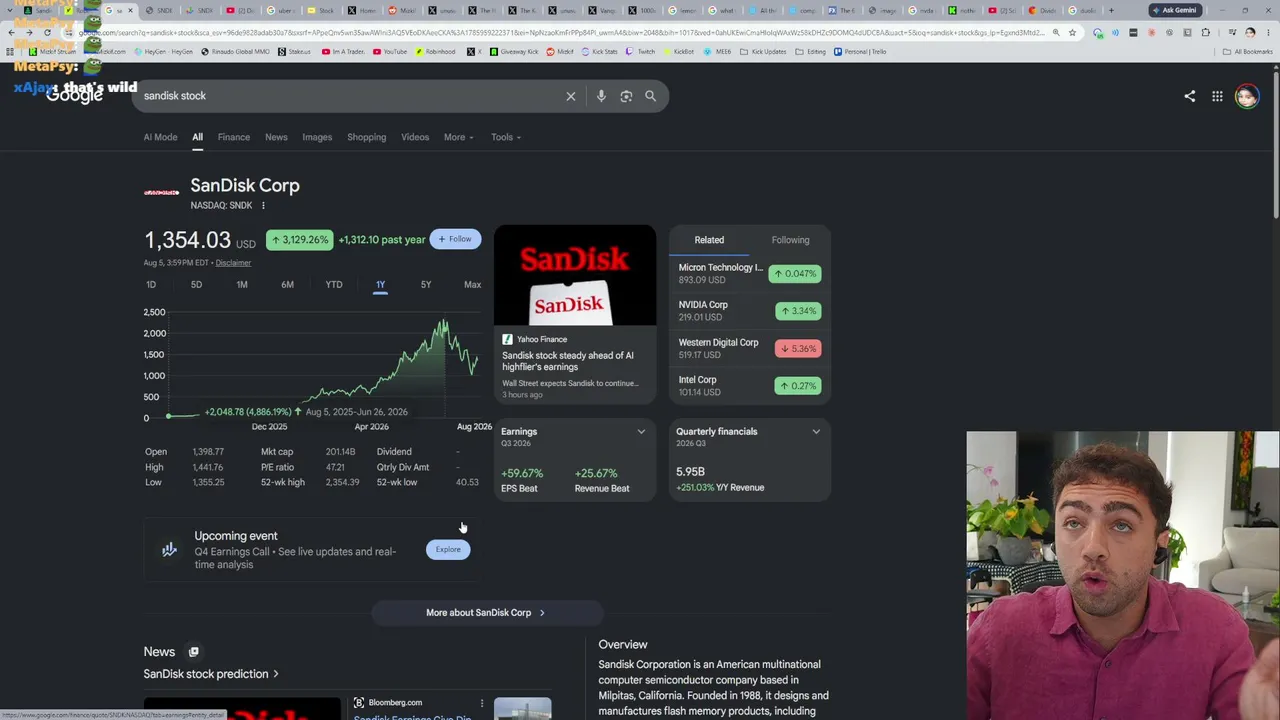Open the Robinhood bookmark

point(435,51)
